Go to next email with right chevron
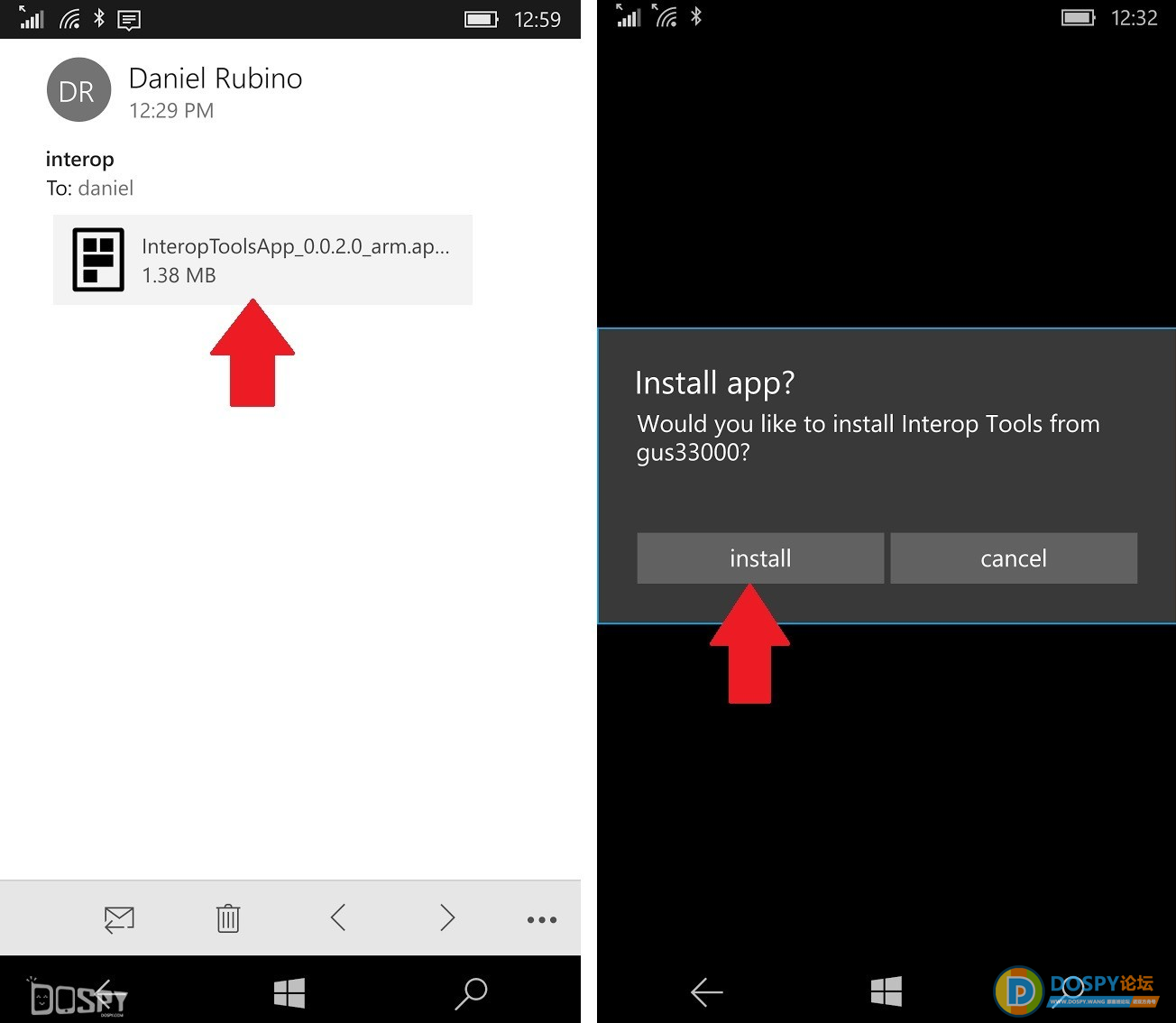 [x=447, y=918]
